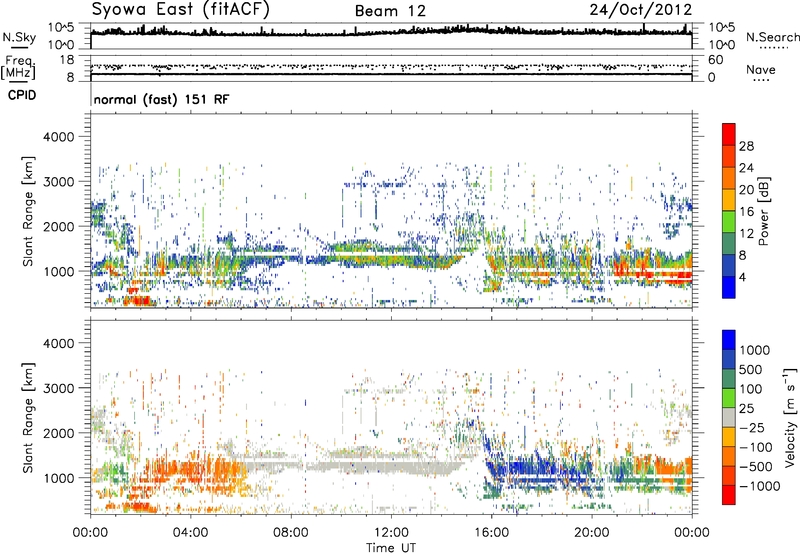Click the 'N.Search' legend label
This screenshot has width=800, height=554.
pos(773,37)
